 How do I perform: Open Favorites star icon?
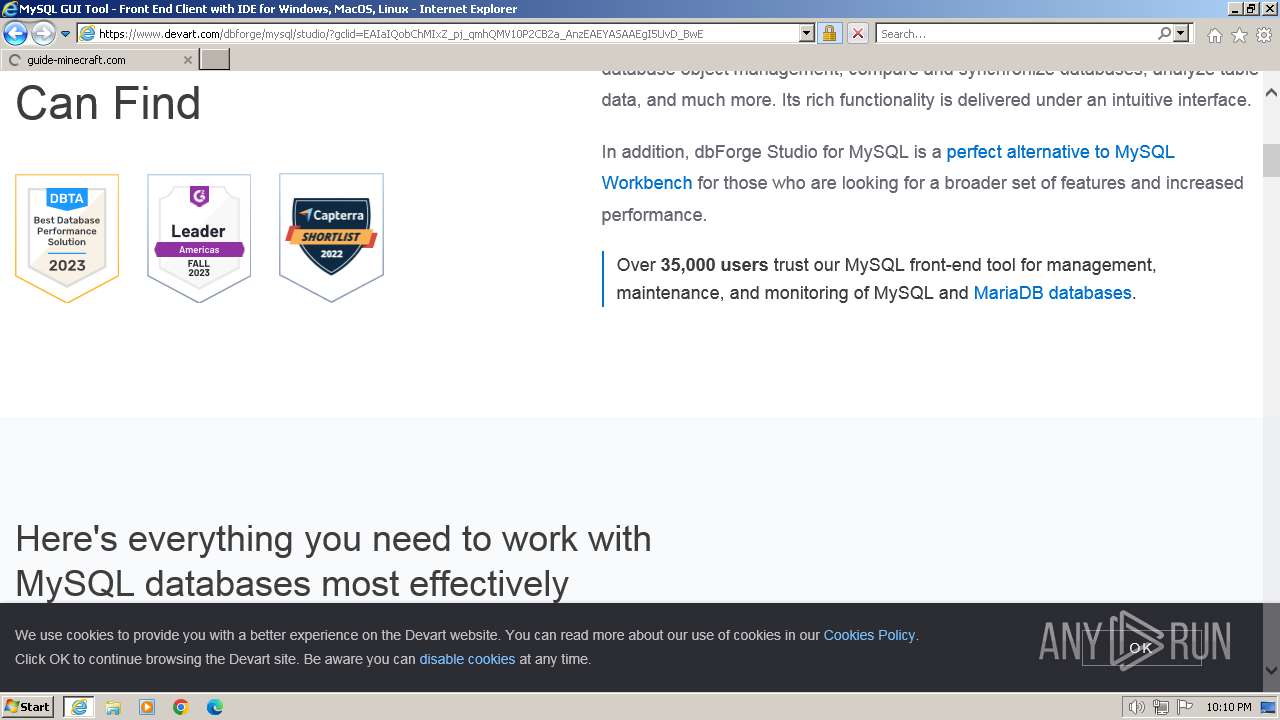[1239, 35]
